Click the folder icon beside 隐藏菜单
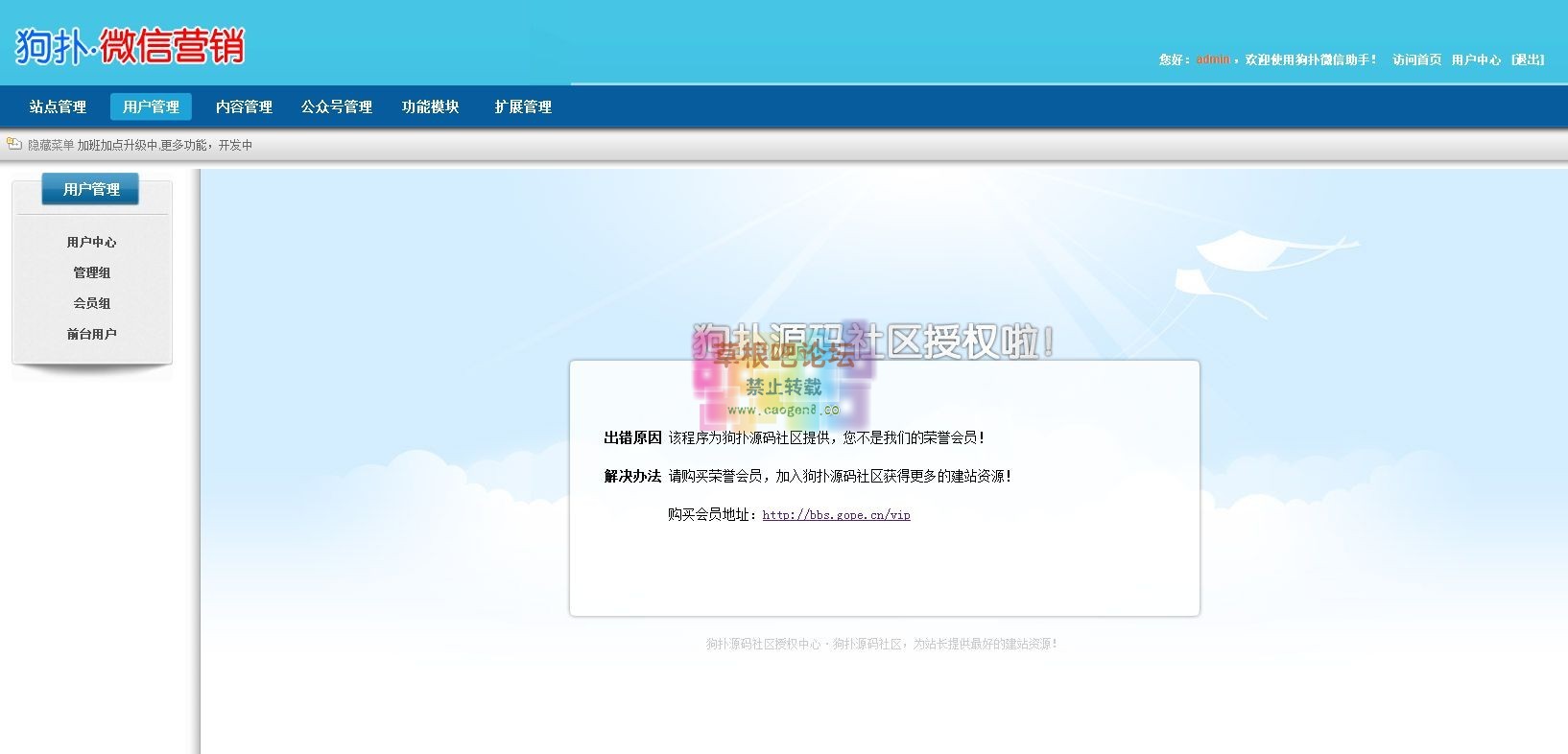This screenshot has height=754, width=1568. point(13,144)
